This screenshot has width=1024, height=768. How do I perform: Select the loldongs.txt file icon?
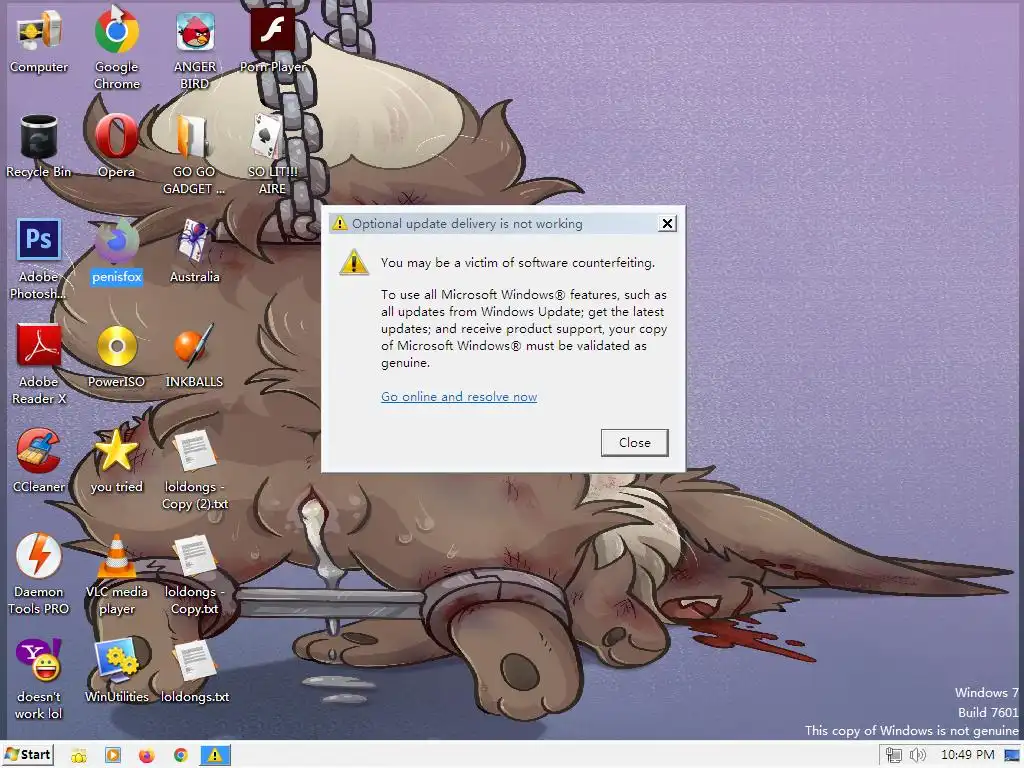pos(195,673)
